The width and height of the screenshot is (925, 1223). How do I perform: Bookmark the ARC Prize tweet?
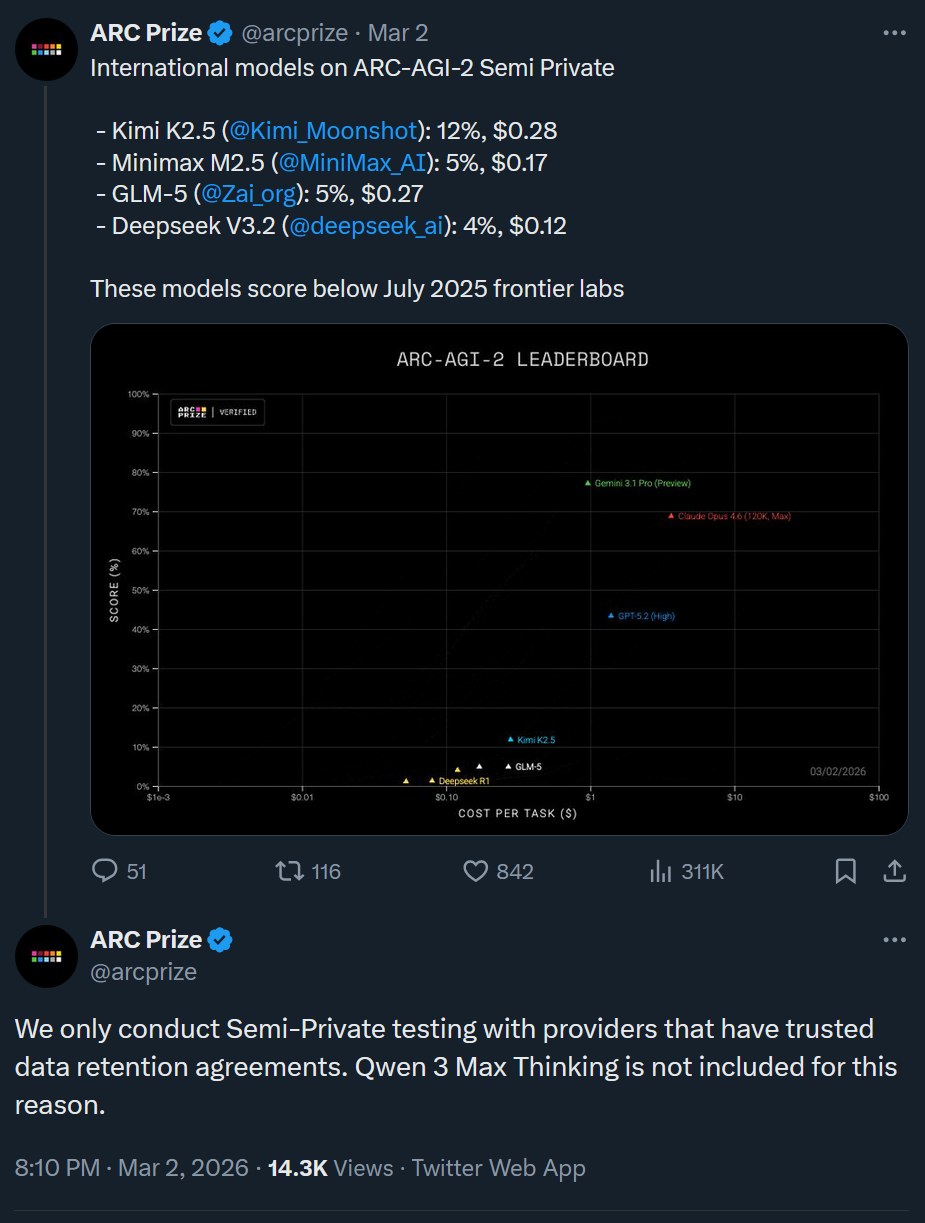[845, 871]
